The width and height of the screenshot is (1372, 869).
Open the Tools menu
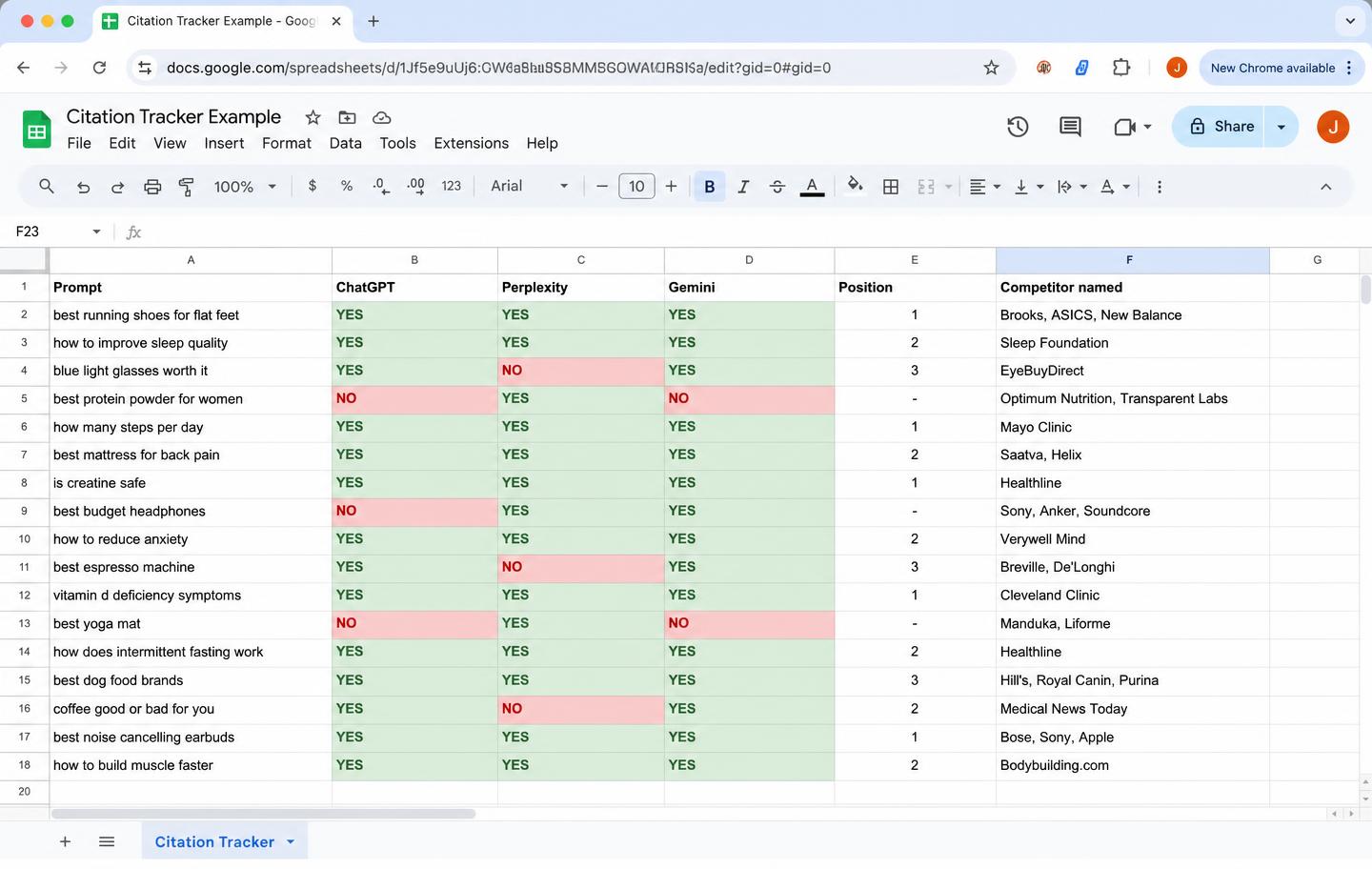click(397, 143)
